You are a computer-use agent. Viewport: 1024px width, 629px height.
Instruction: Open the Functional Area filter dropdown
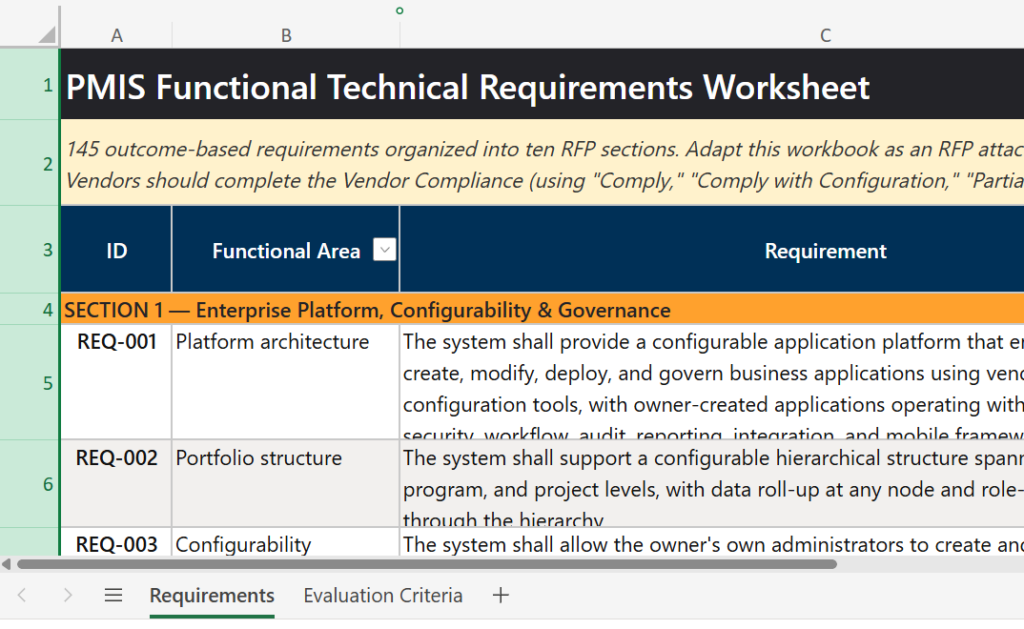[385, 250]
